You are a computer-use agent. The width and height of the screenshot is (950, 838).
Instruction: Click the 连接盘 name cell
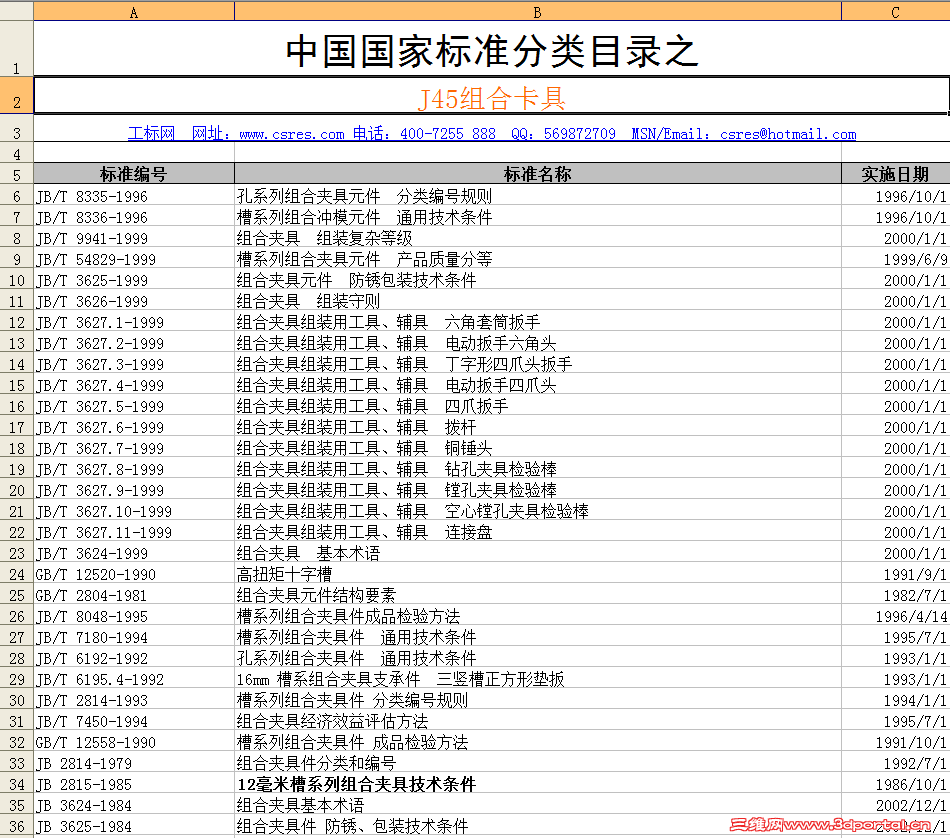point(537,532)
